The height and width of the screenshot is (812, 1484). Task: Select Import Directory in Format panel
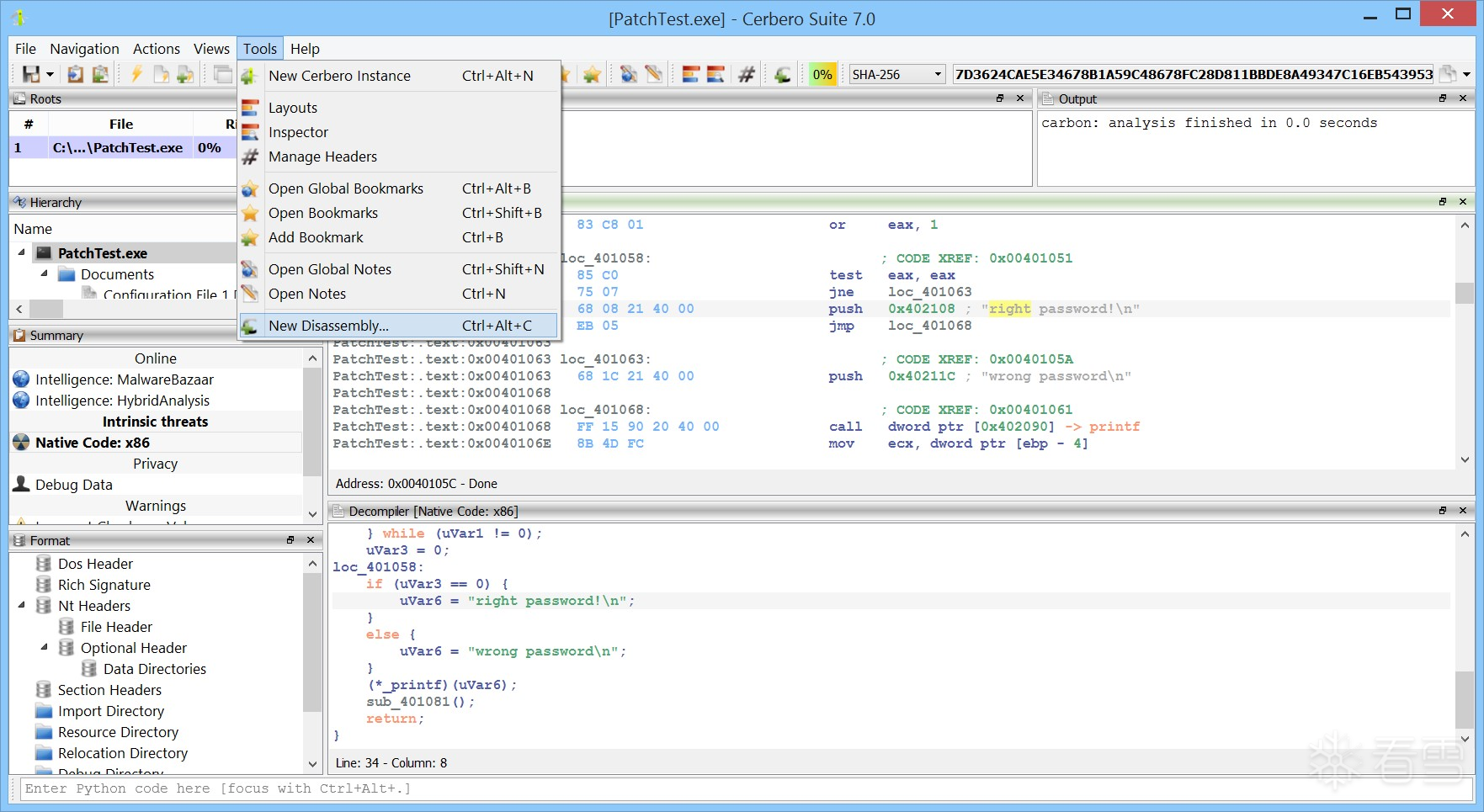click(110, 711)
